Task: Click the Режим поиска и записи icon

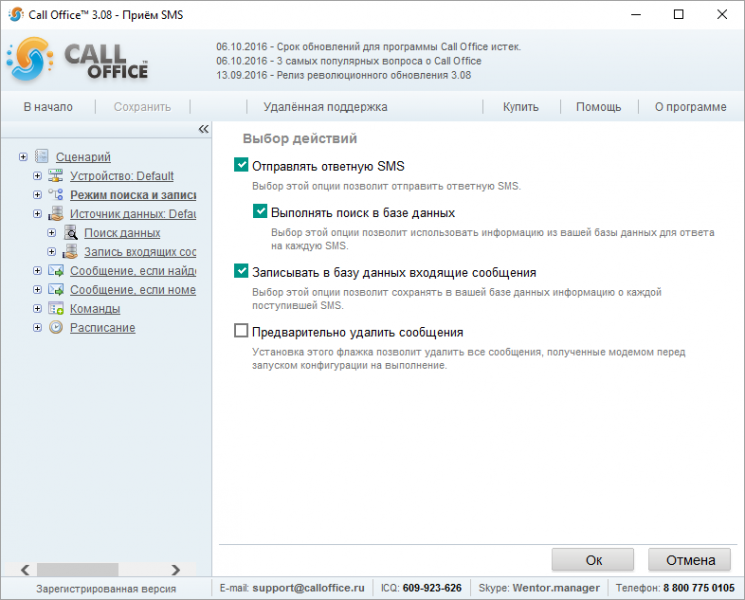Action: (x=56, y=194)
